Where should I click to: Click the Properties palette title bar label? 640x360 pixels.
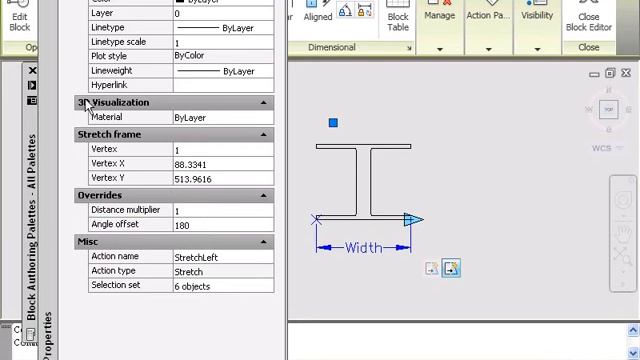click(48, 336)
